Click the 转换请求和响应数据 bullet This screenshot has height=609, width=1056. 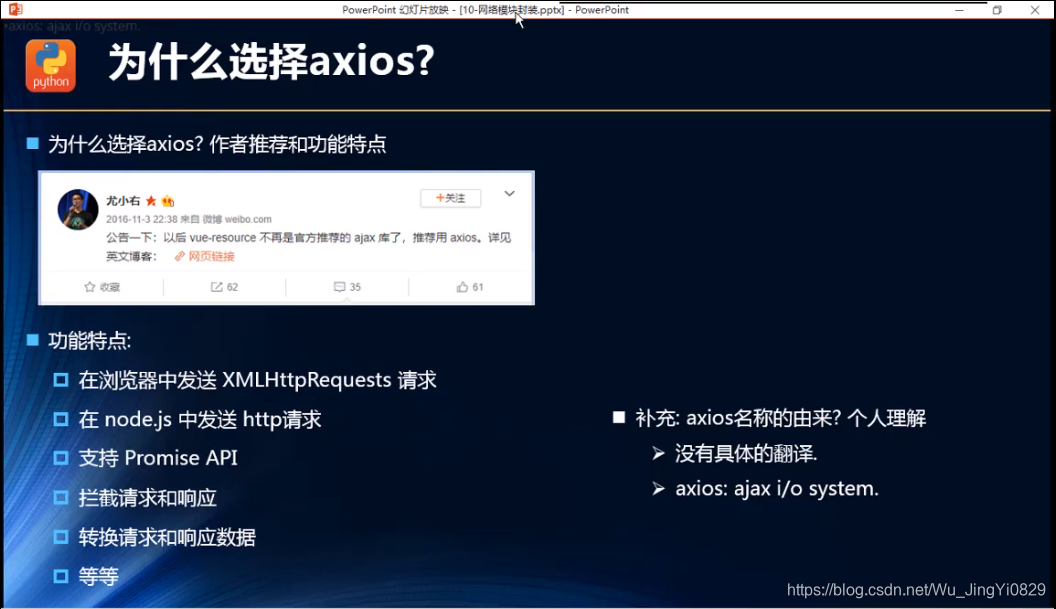(x=167, y=538)
